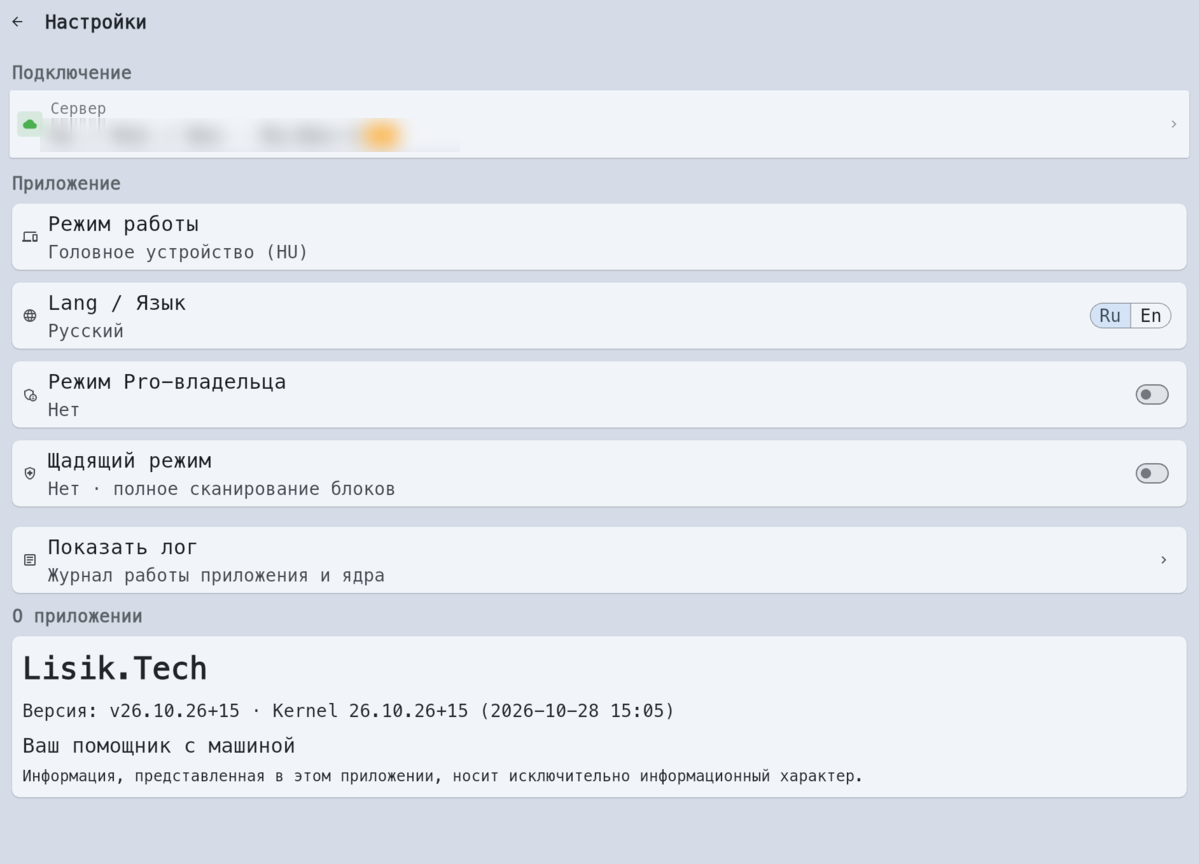The height and width of the screenshot is (864, 1200).
Task: Click the Головное устройство (HU) value
Action: pos(178,252)
